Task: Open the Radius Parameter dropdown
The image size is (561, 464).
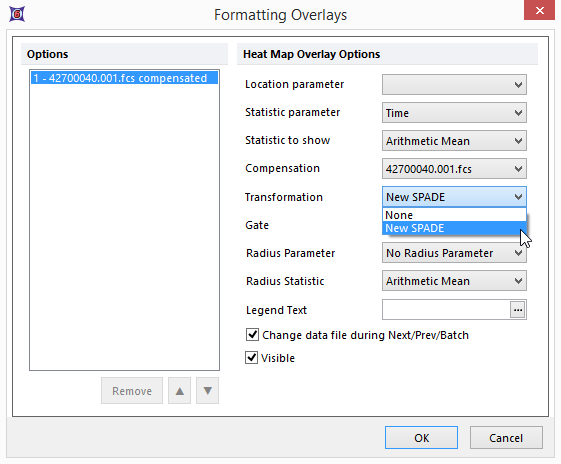Action: [x=454, y=253]
